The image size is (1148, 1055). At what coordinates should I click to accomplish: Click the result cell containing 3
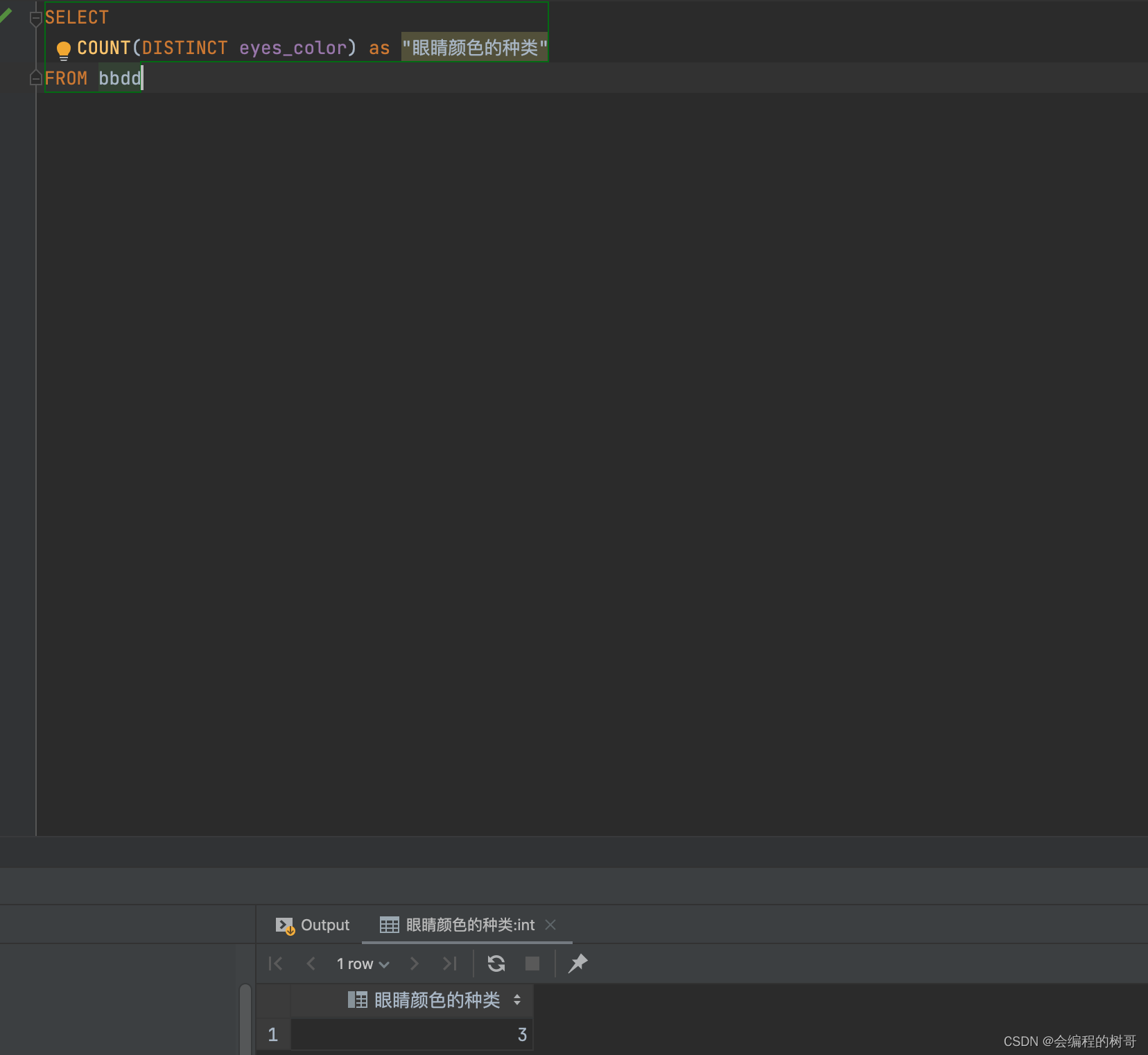tap(412, 1035)
